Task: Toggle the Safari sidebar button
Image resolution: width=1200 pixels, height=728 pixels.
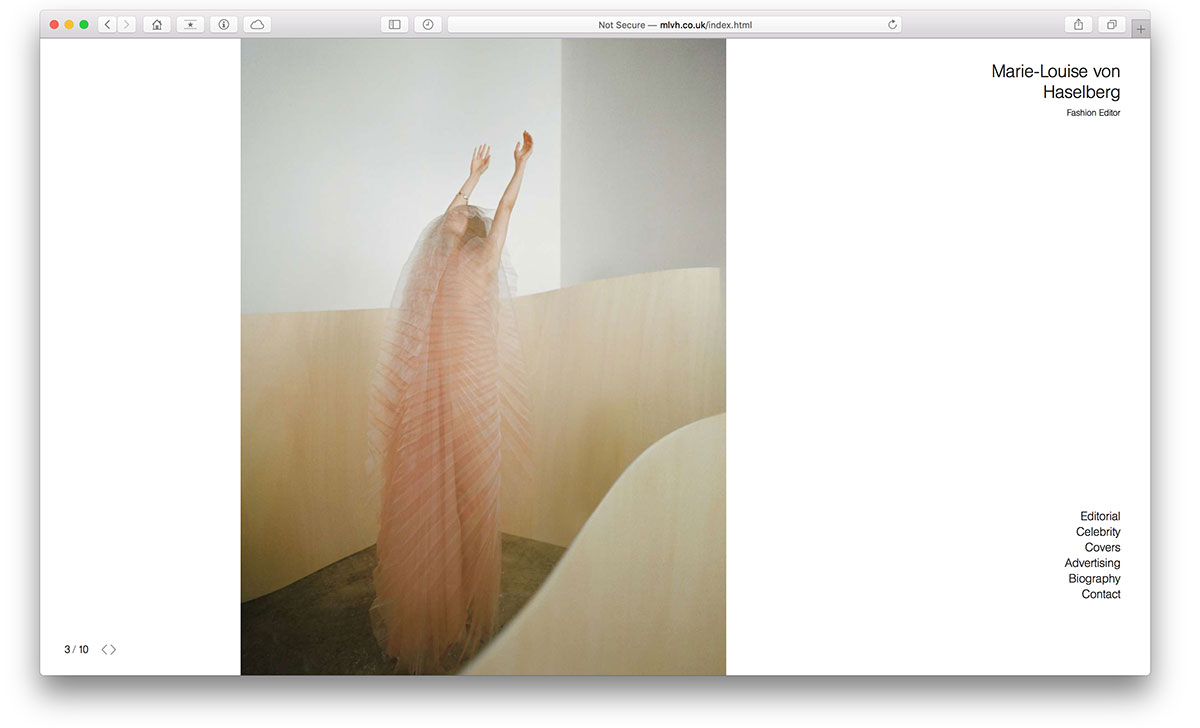Action: coord(395,24)
